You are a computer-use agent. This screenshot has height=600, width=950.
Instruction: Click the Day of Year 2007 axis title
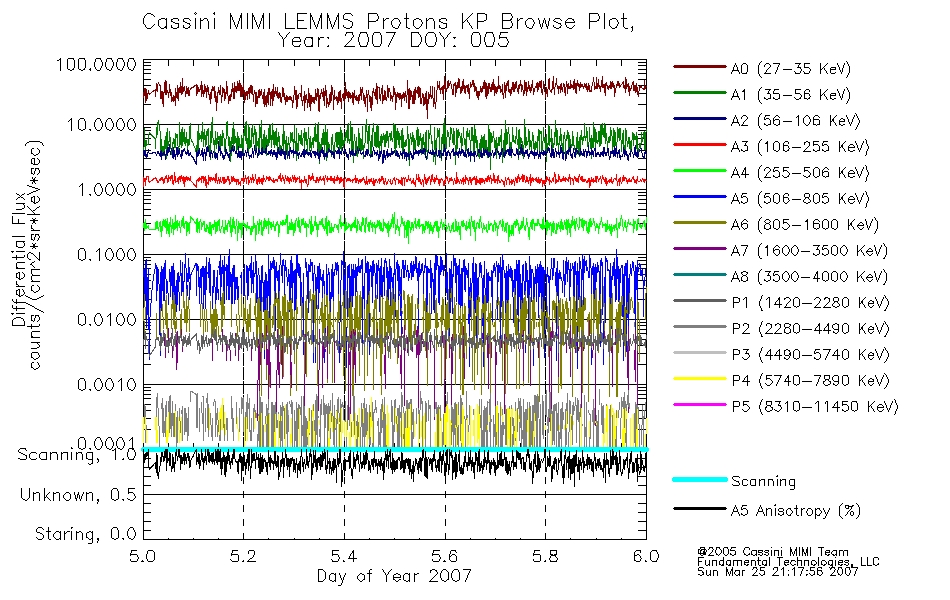click(394, 576)
